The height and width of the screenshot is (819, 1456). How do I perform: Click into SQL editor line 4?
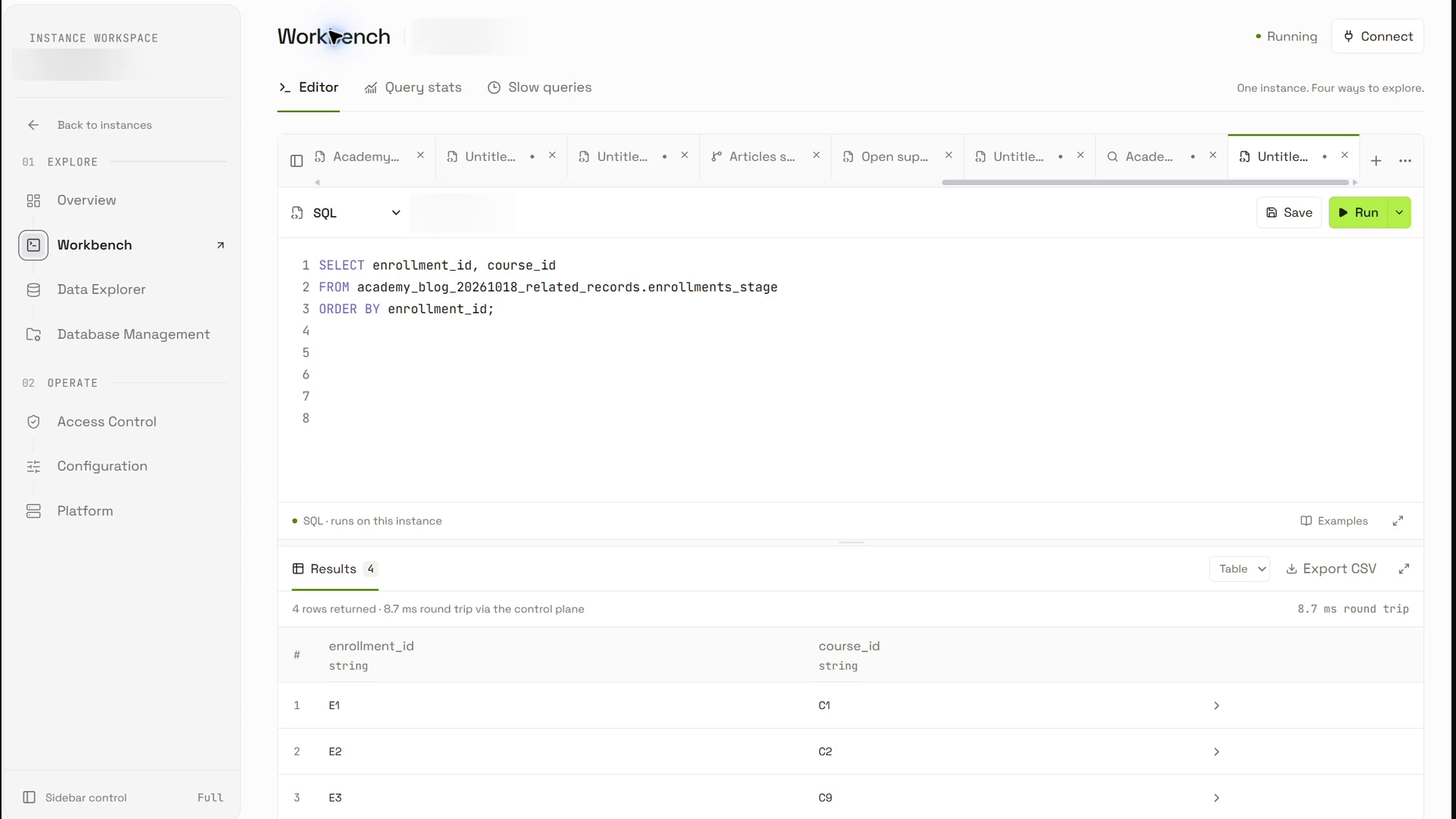(x=864, y=331)
